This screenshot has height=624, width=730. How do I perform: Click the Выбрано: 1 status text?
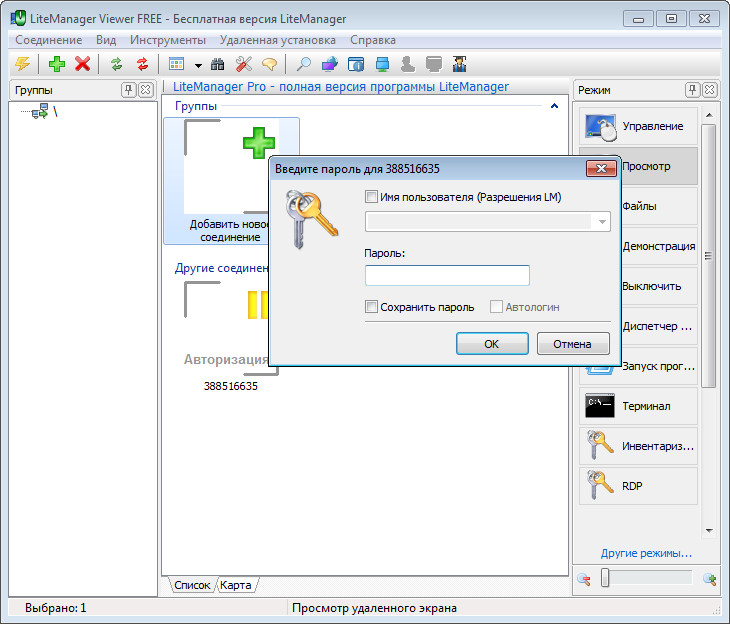pos(55,608)
